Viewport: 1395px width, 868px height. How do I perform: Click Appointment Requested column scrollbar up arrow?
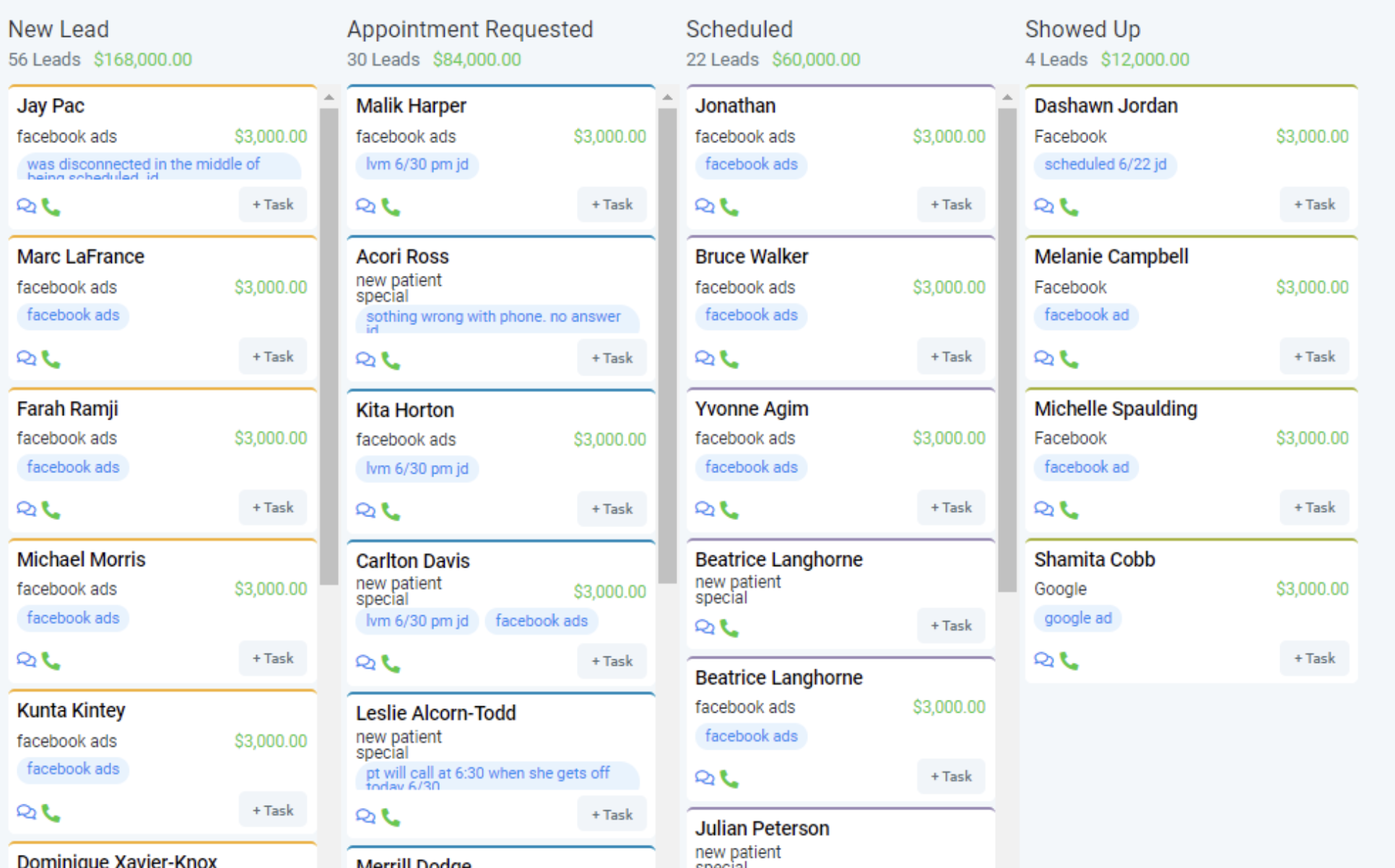(668, 97)
